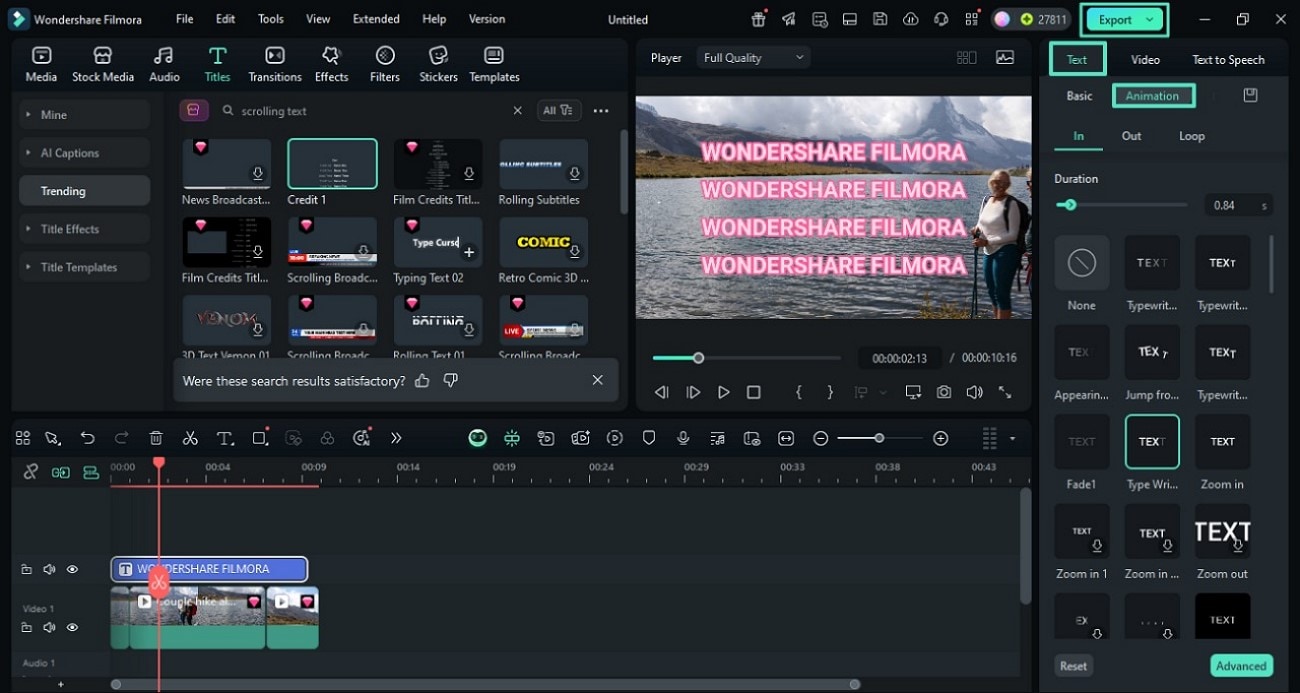Toggle the track link icon

[31, 472]
